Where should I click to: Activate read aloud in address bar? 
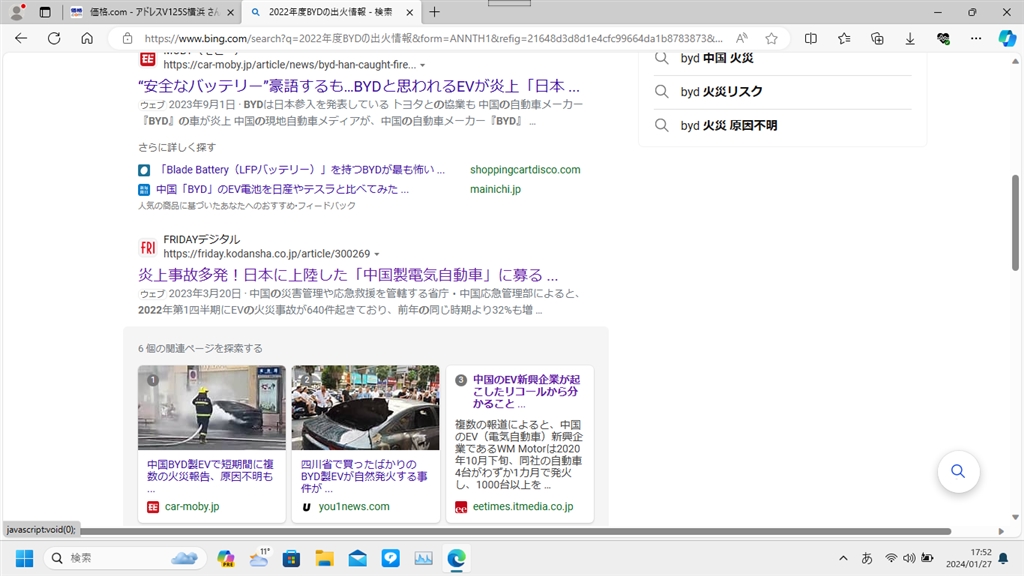pos(742,39)
